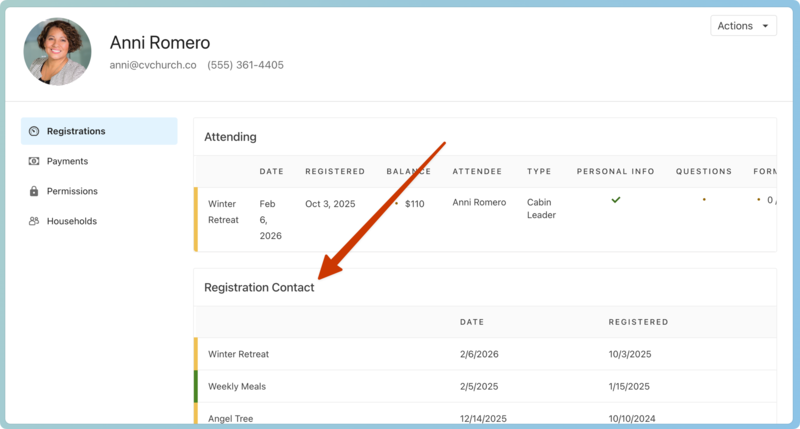Open the Registrations tab
800x429 pixels.
tap(76, 131)
